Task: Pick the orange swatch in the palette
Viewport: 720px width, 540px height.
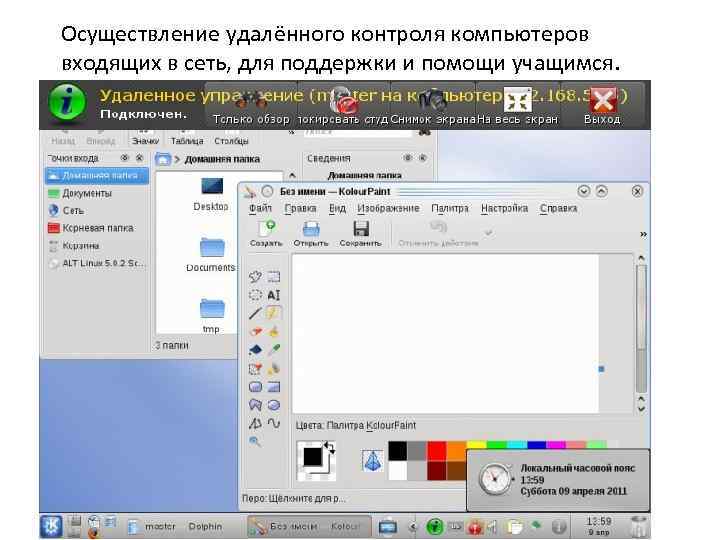Action: click(456, 450)
